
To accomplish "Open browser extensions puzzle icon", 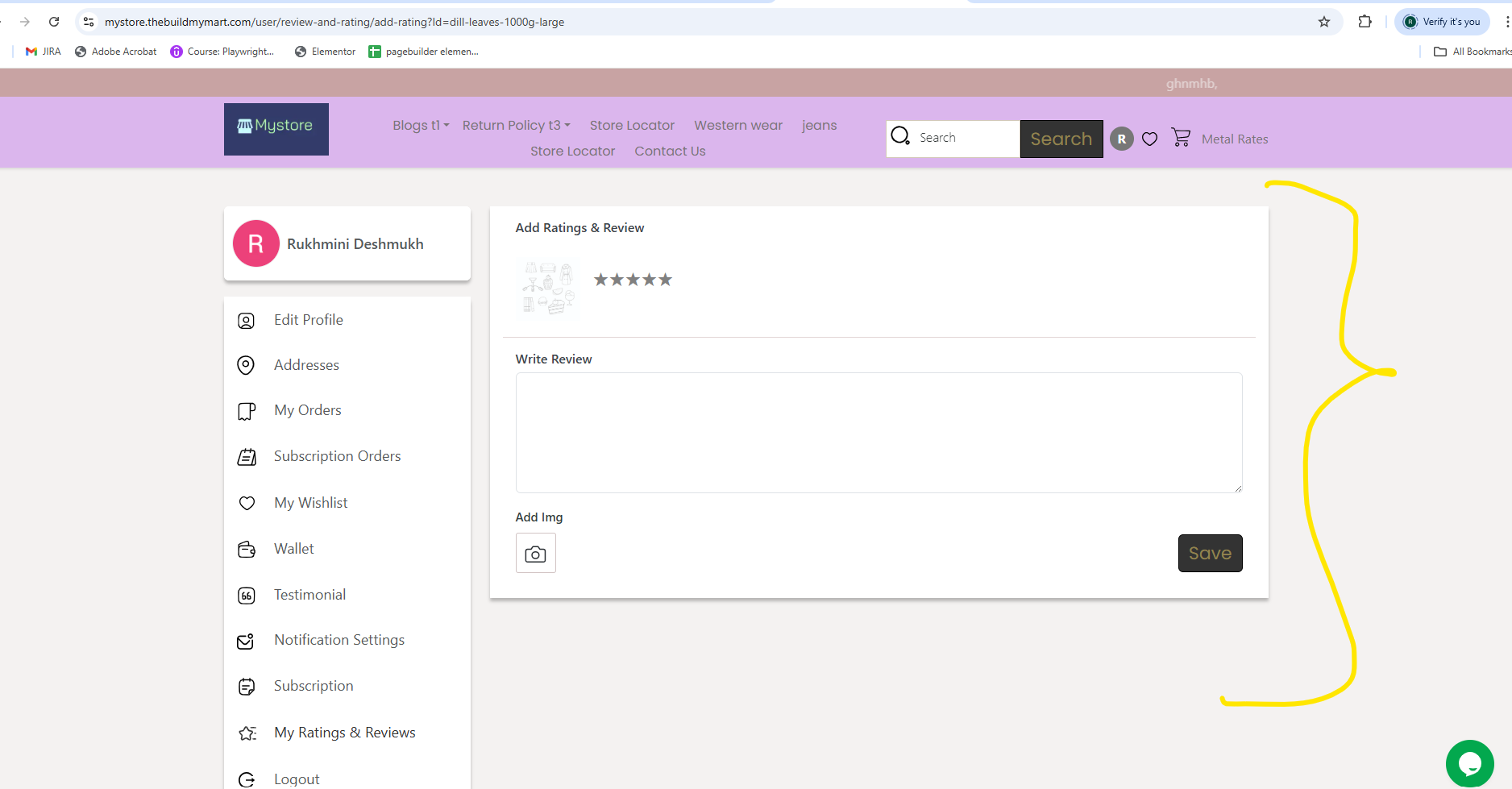I will tap(1365, 22).
